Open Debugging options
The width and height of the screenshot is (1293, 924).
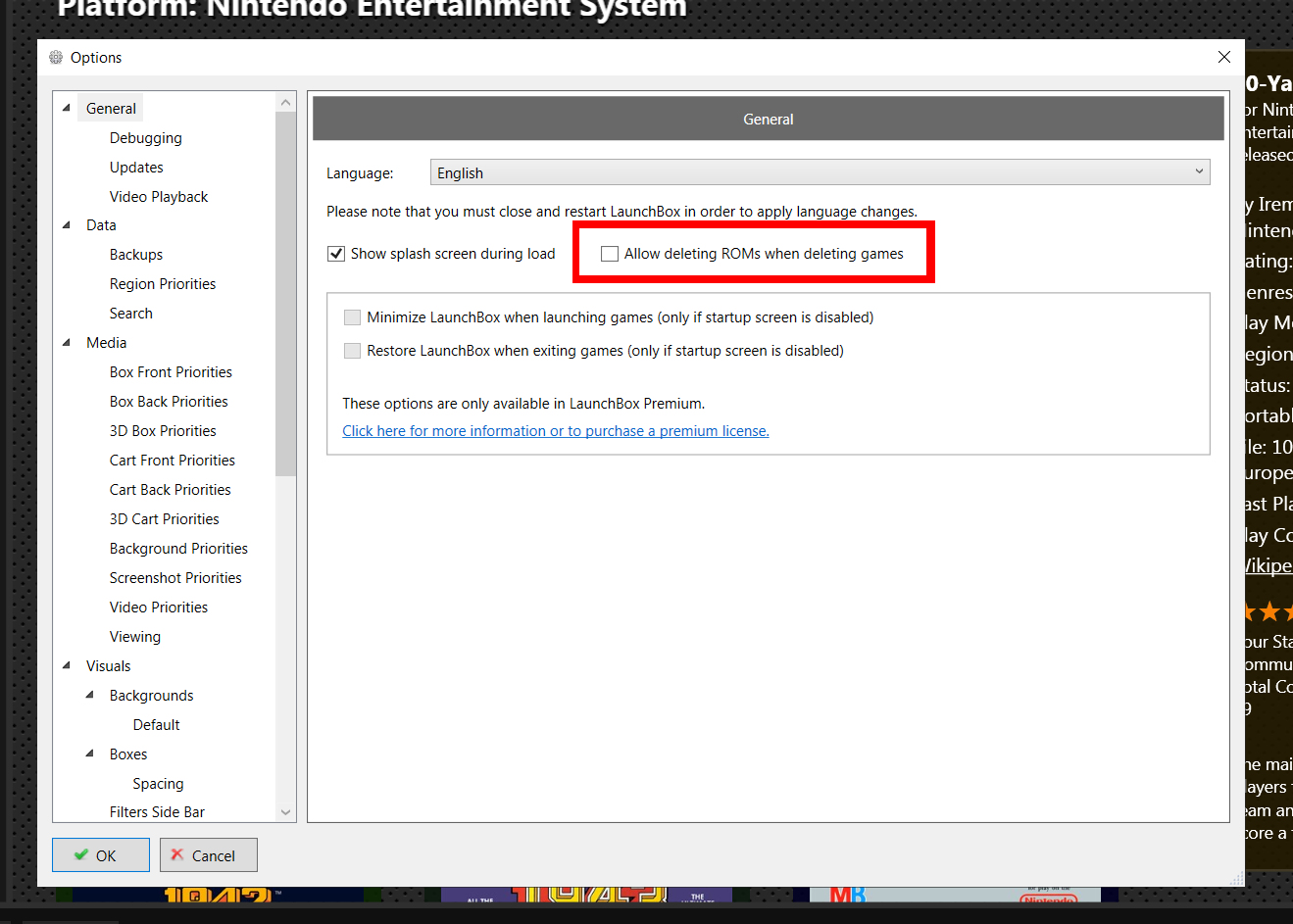[x=146, y=138]
